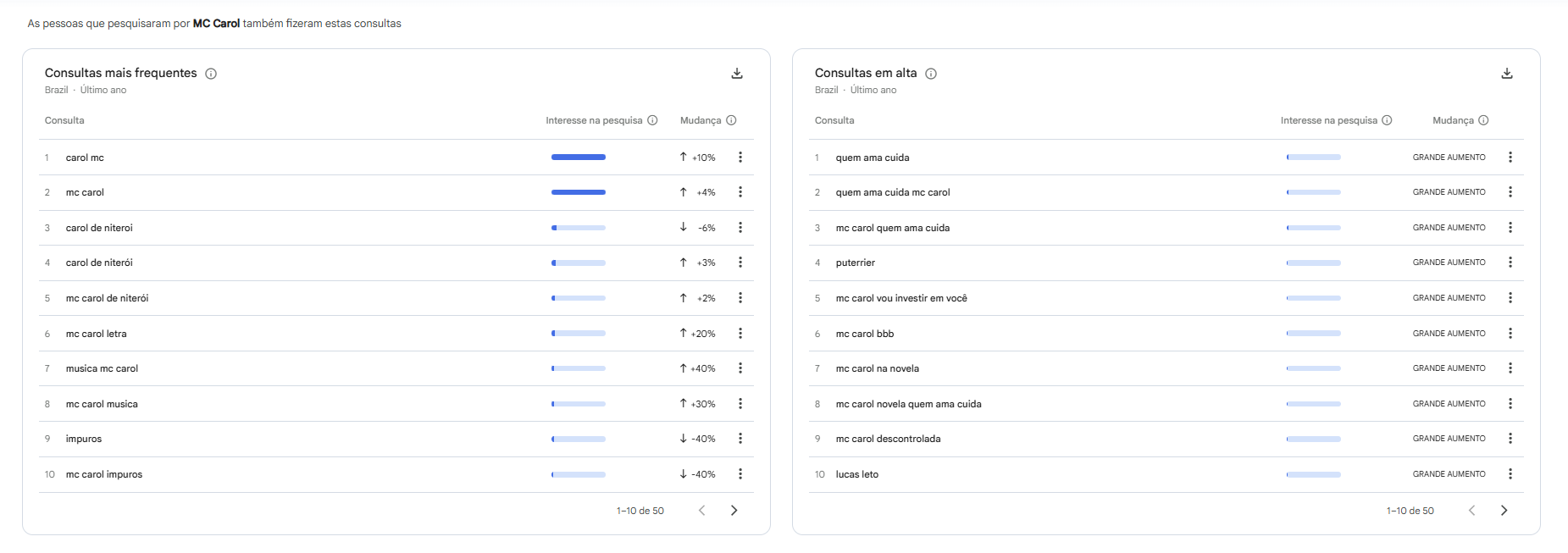Open more options for mc carol bbb

tap(1510, 334)
